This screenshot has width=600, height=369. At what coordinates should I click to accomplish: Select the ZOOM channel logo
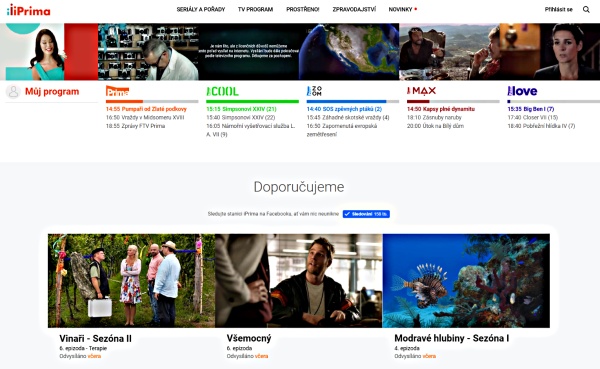point(314,91)
